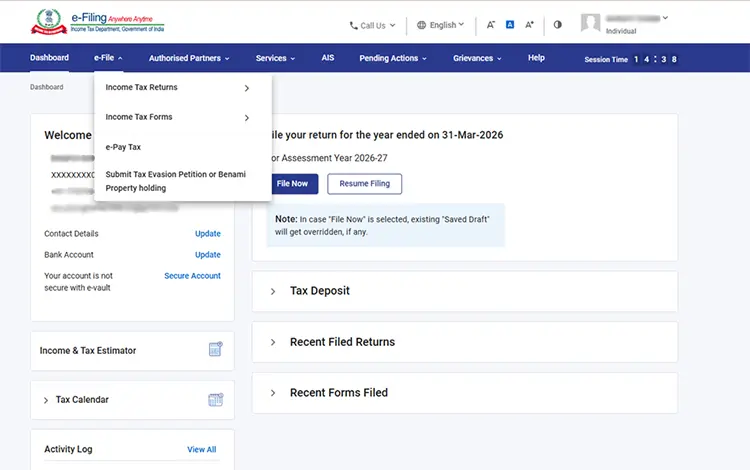Go to the Dashboard tab
The image size is (750, 470).
[x=49, y=58]
